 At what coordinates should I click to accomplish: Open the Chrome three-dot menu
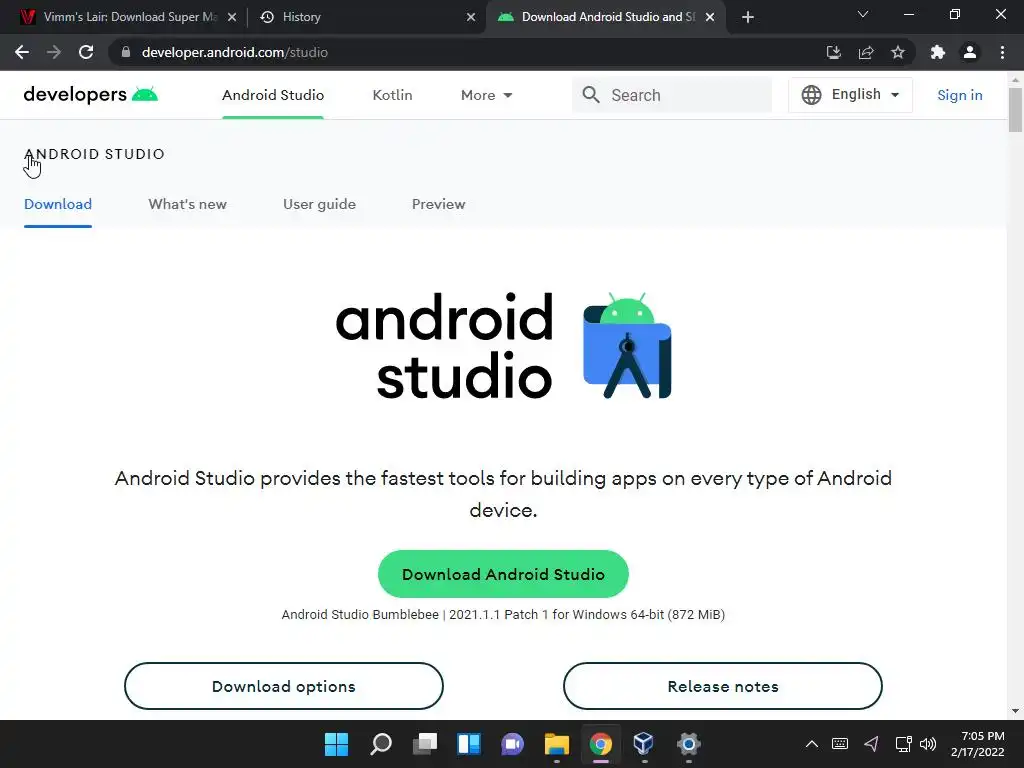pyautogui.click(x=1002, y=52)
